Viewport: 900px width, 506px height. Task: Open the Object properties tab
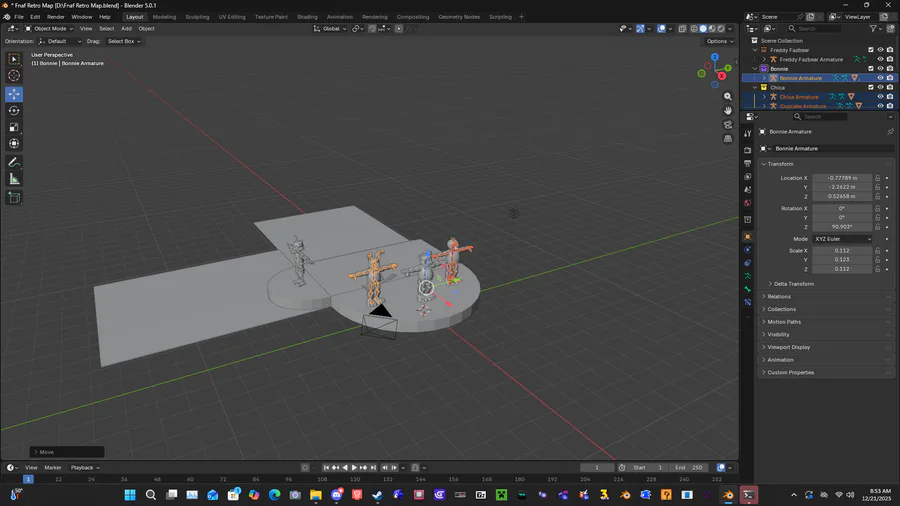click(x=747, y=236)
